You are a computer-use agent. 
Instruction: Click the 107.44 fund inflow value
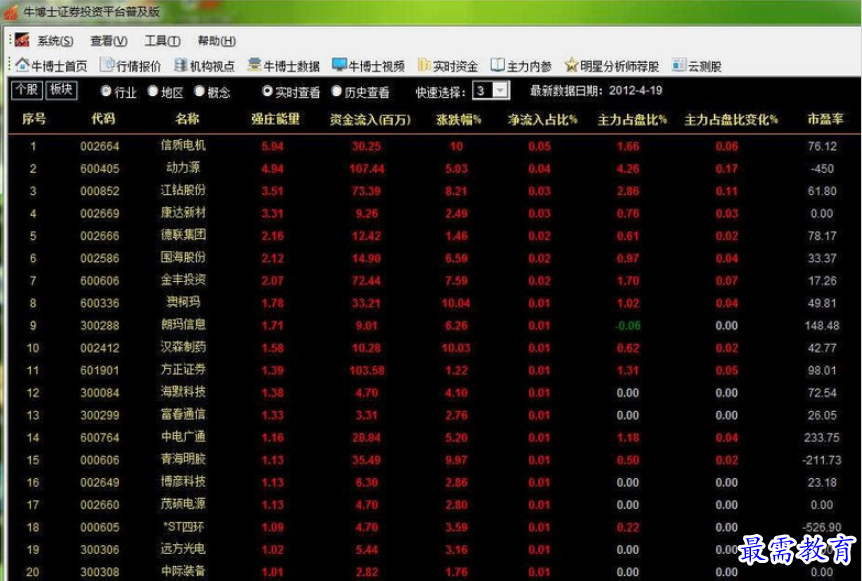click(x=367, y=169)
